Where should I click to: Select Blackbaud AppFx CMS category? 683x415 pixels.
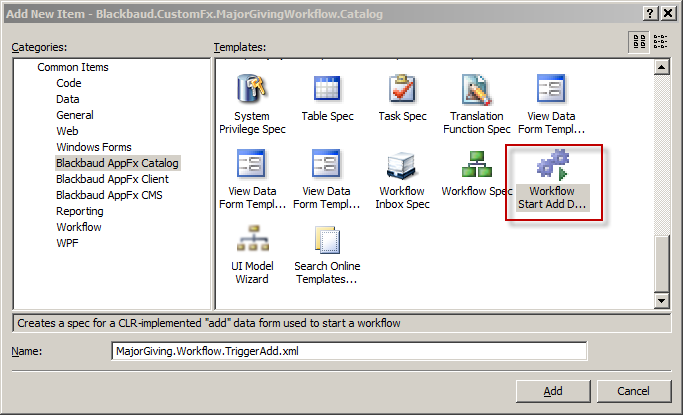coord(109,195)
